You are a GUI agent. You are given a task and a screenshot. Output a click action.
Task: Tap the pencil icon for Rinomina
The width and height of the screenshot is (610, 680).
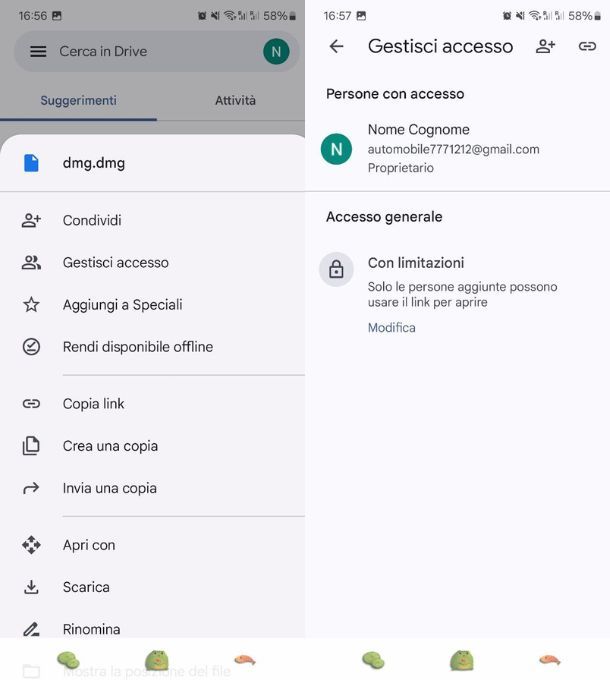click(31, 629)
